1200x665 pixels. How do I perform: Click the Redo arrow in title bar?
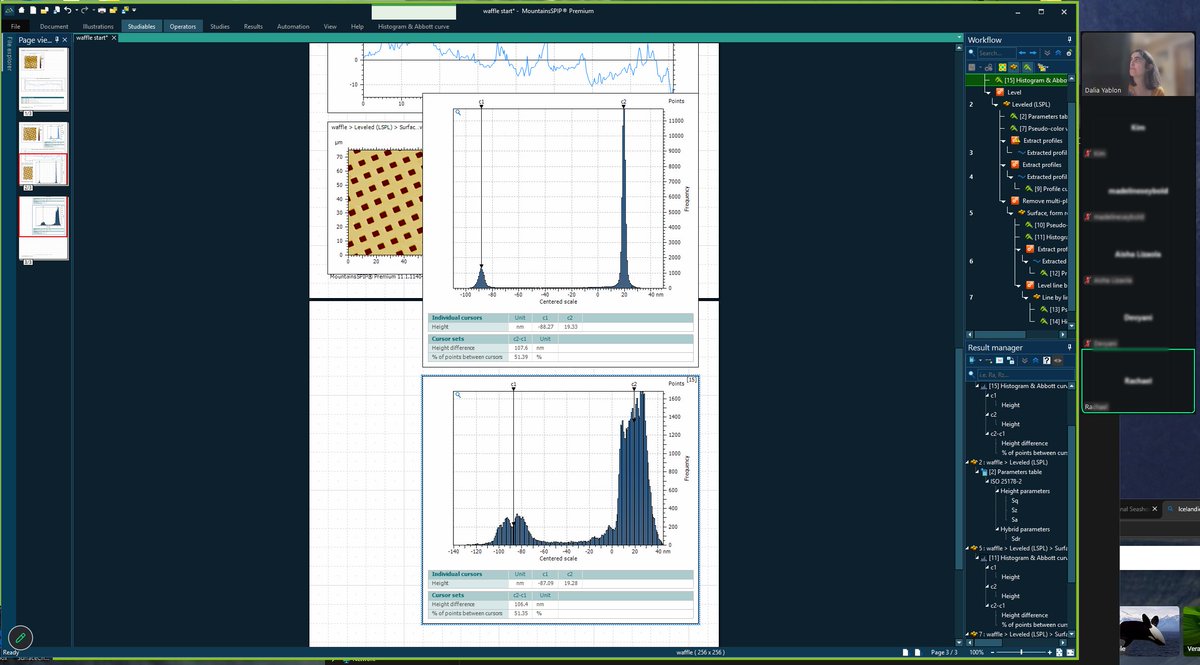click(x=84, y=9)
